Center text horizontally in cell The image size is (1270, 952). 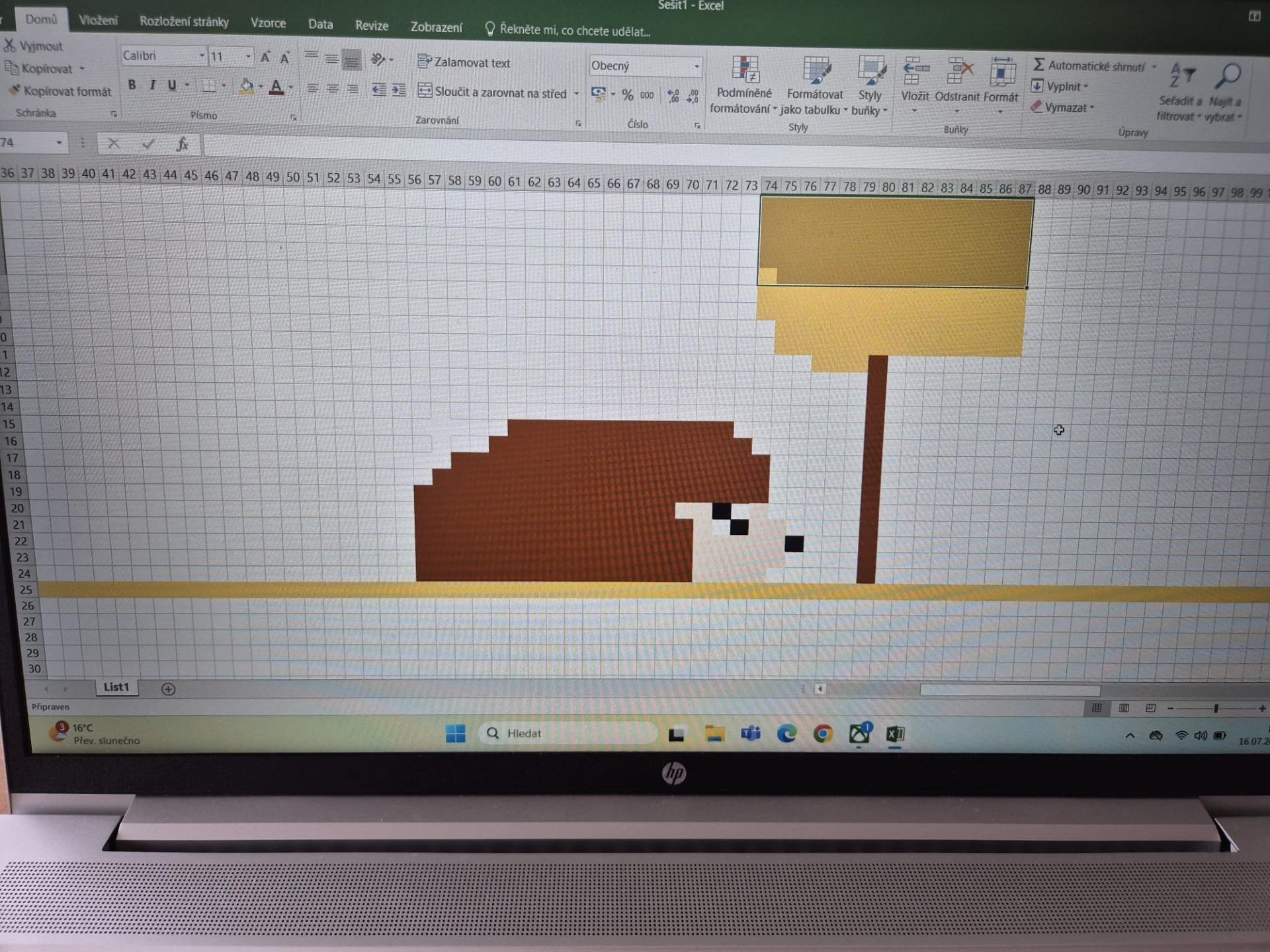(333, 89)
